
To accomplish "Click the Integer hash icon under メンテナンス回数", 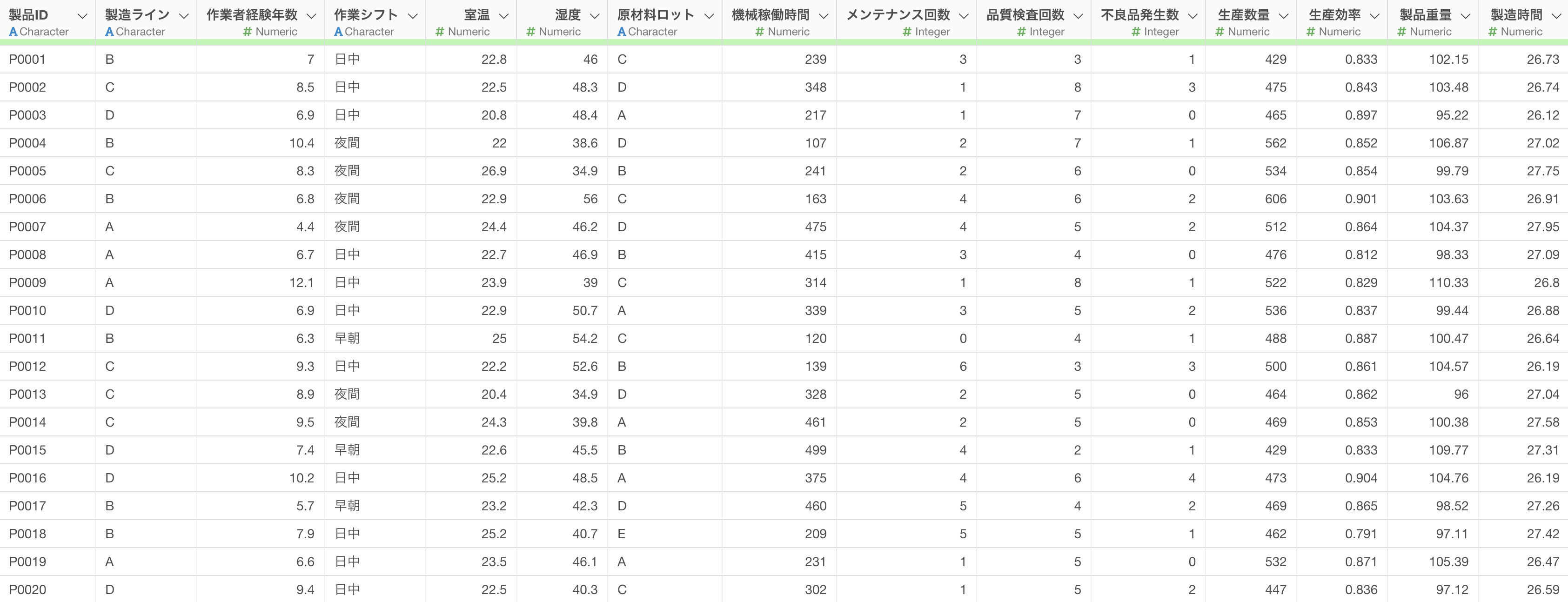I will (908, 32).
